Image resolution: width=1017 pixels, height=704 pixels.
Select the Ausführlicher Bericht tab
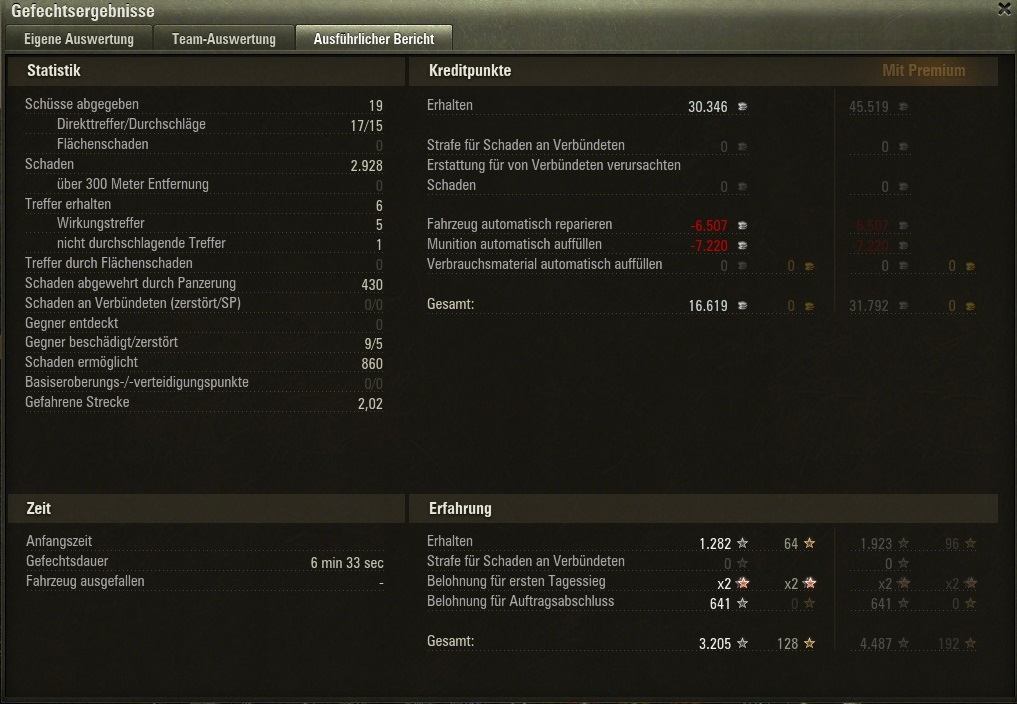pyautogui.click(x=374, y=39)
